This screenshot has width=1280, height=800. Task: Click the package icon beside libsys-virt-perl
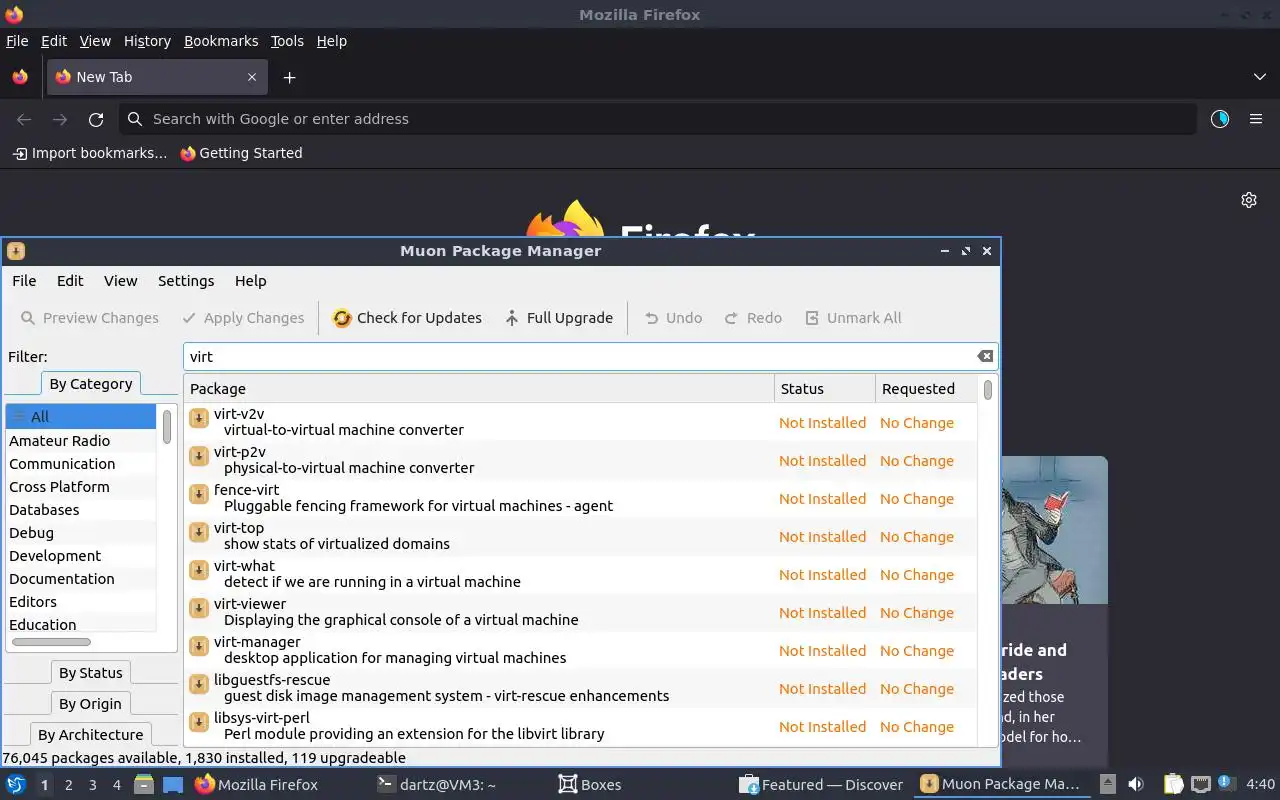199,722
